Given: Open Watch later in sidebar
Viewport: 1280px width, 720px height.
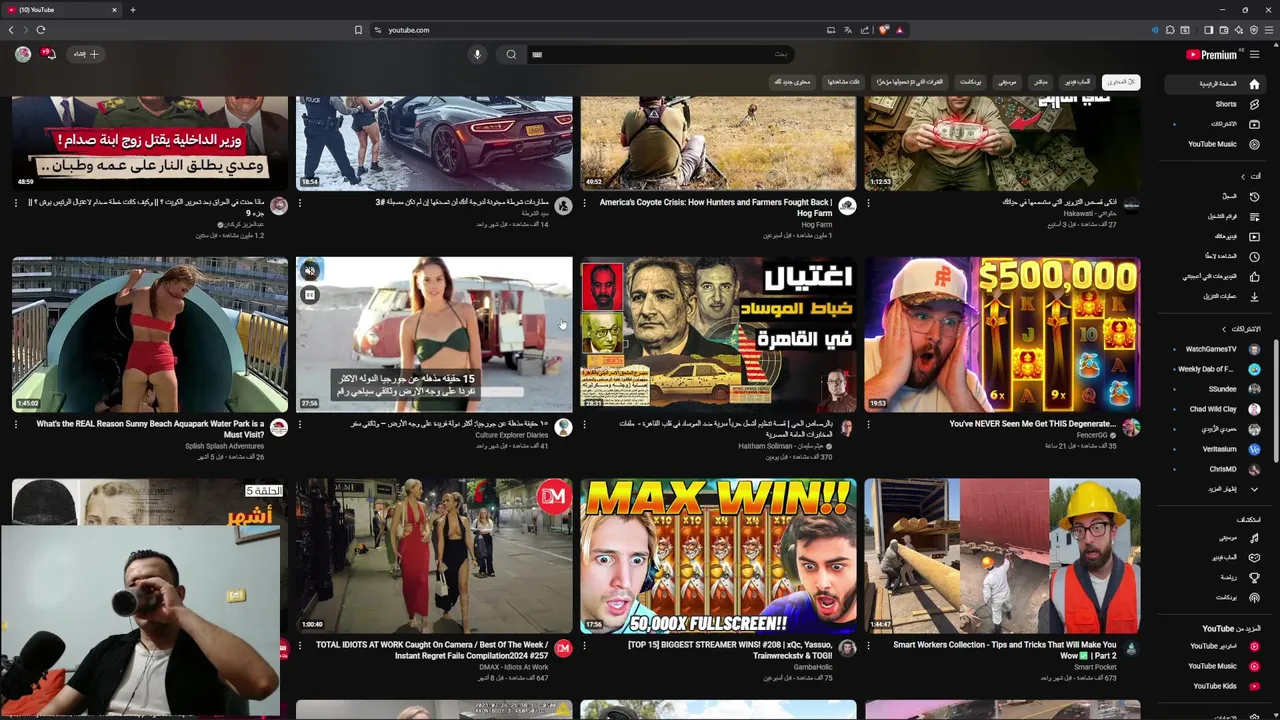Looking at the screenshot, I should [x=1217, y=256].
